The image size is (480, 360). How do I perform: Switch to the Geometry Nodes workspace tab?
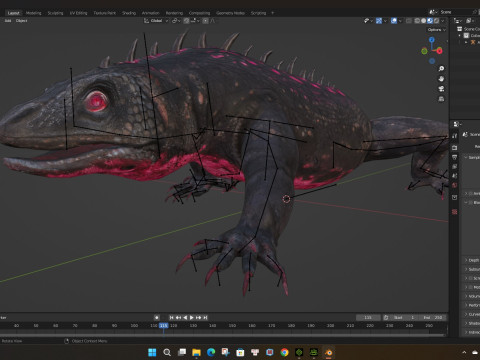(x=230, y=13)
